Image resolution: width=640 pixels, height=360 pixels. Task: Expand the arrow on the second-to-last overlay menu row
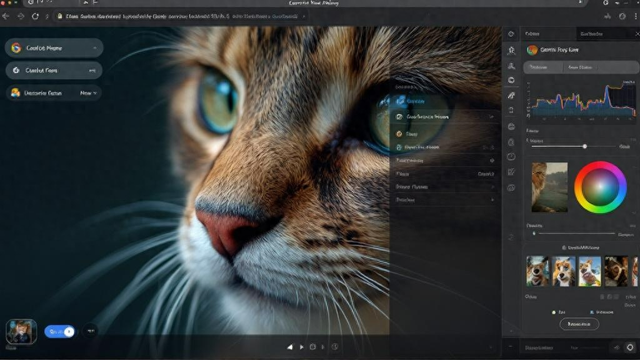[x=492, y=187]
